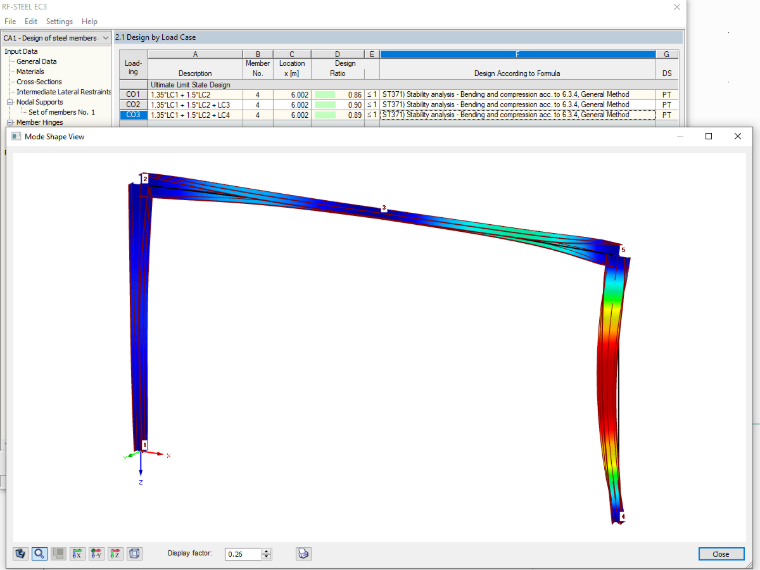Click CO2 stability analysis formula cell

pos(517,105)
